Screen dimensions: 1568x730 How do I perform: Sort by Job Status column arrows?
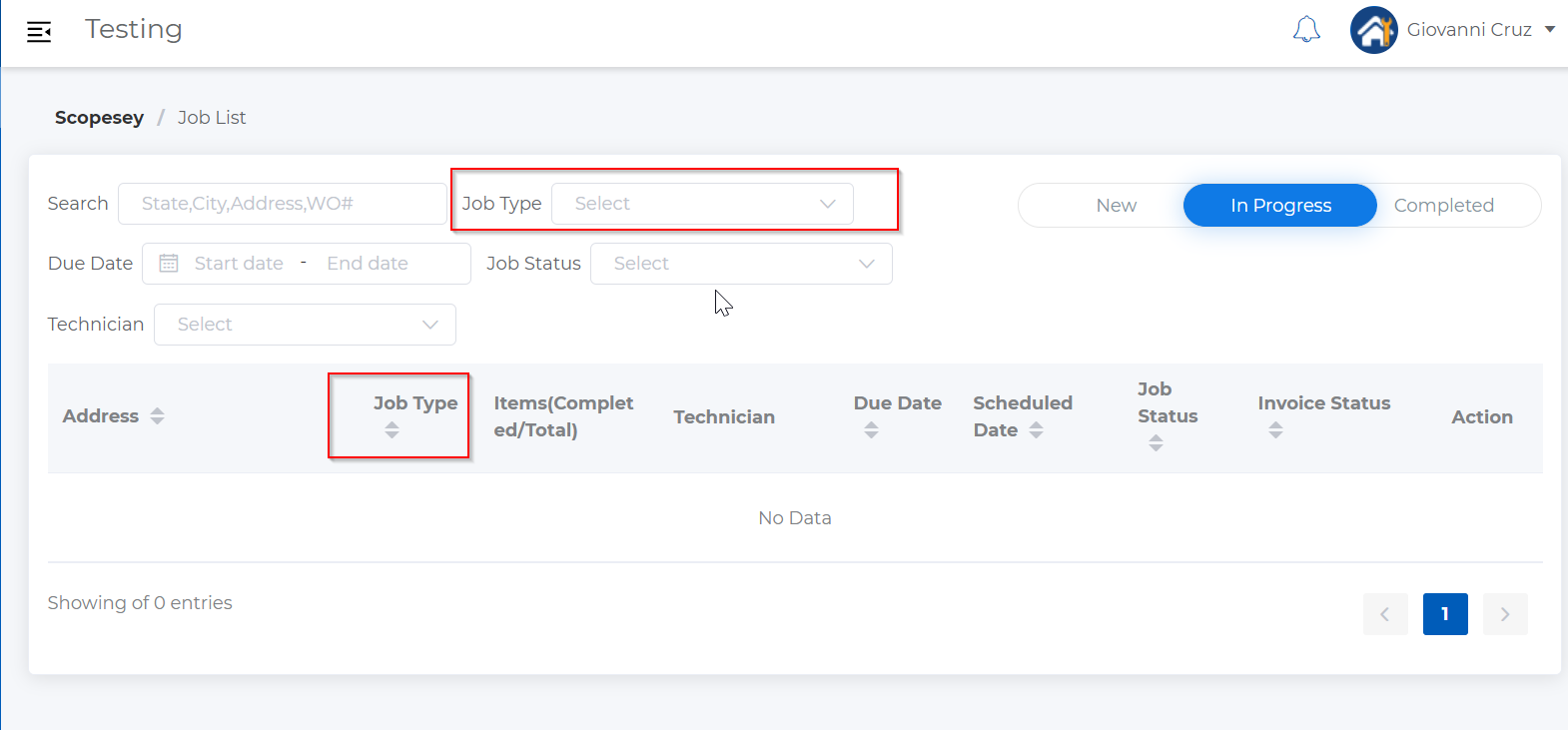[1156, 443]
